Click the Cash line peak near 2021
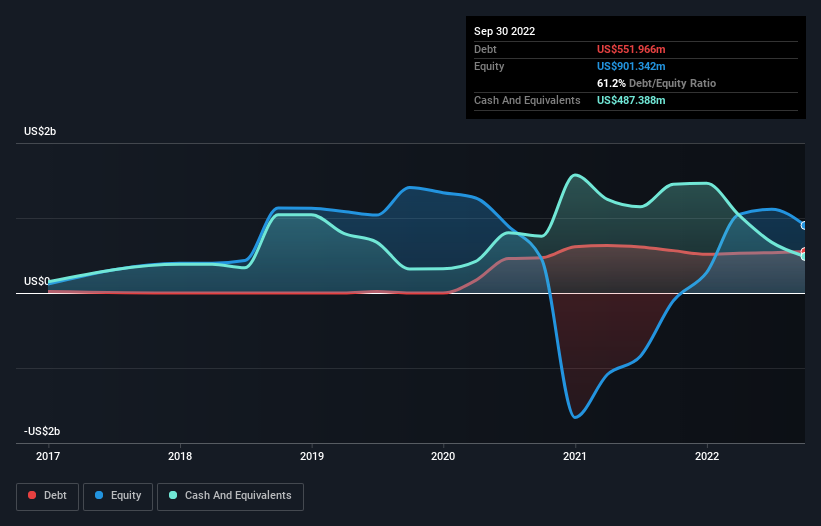 point(575,175)
